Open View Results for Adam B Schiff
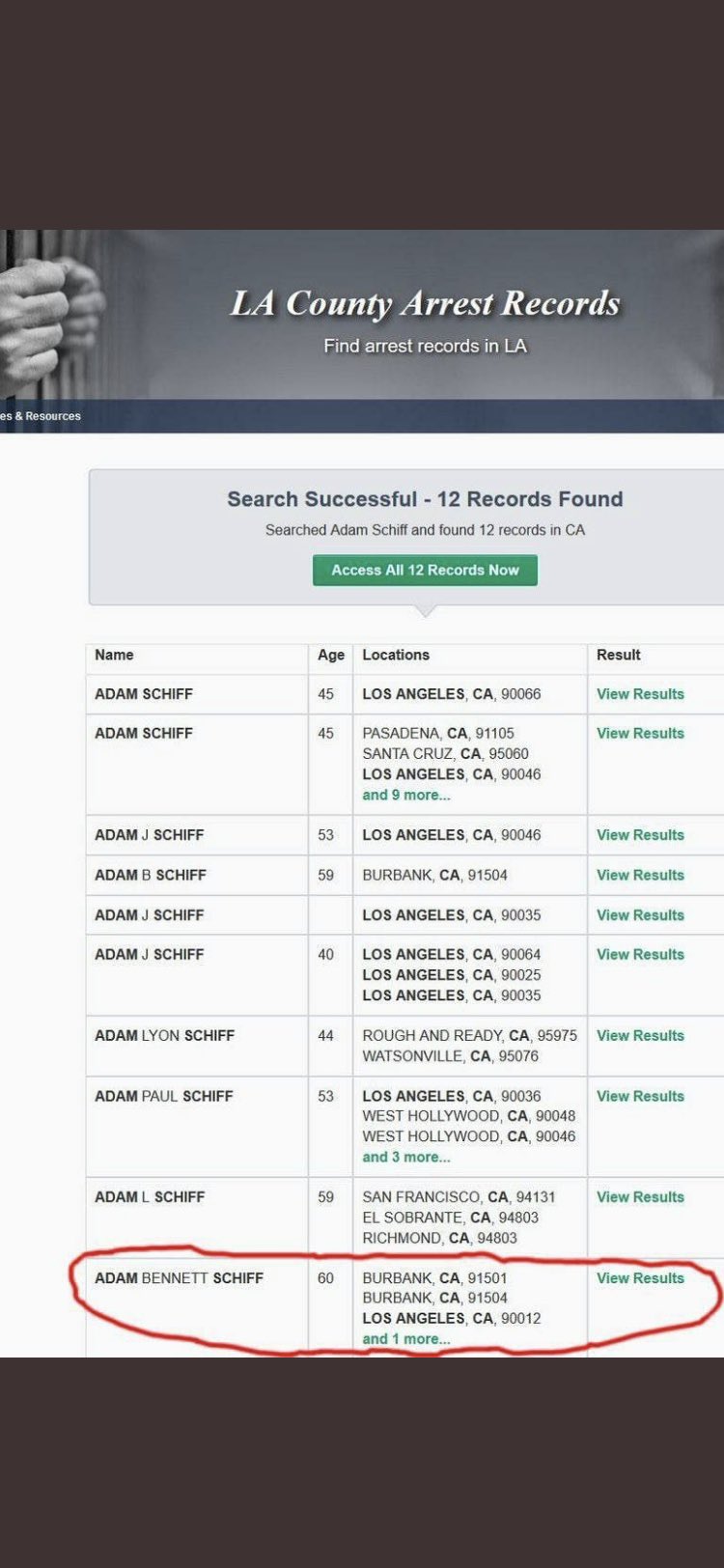Image resolution: width=724 pixels, height=1568 pixels. tap(640, 876)
